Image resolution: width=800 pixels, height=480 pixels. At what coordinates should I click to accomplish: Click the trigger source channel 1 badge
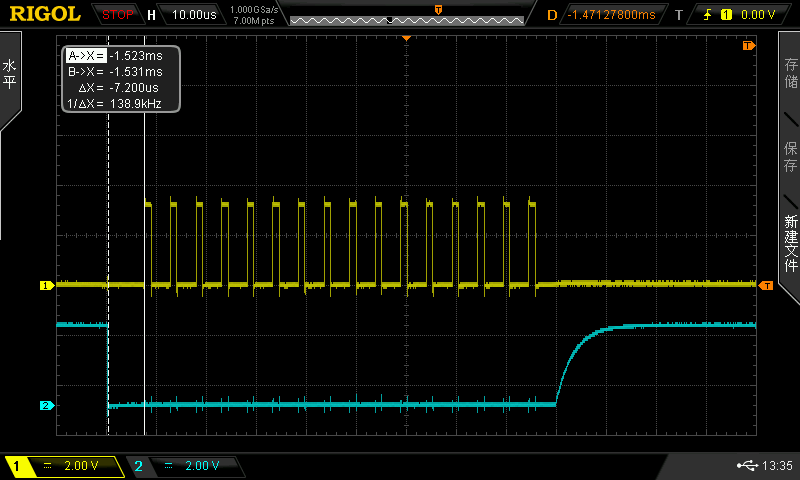pos(726,15)
